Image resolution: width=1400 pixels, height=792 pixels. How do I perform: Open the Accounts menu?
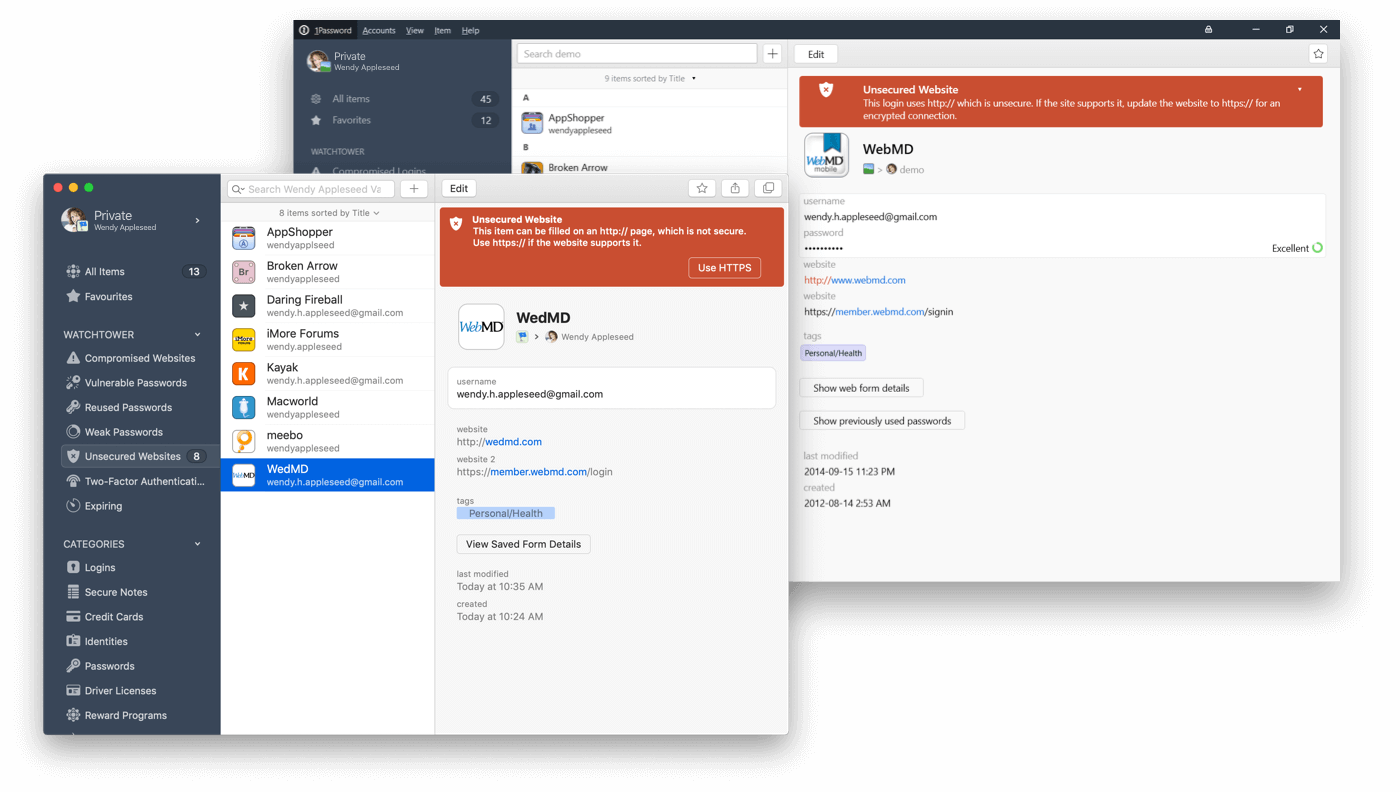[378, 30]
